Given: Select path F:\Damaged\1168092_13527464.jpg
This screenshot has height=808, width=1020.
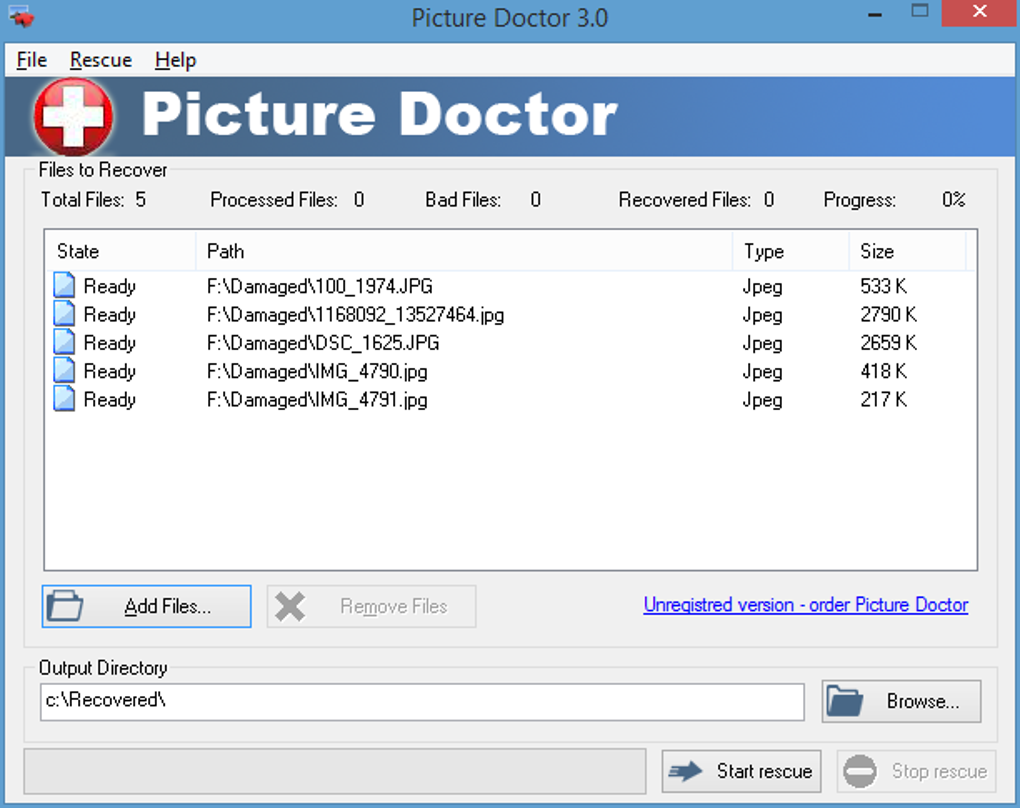Looking at the screenshot, I should (x=355, y=315).
